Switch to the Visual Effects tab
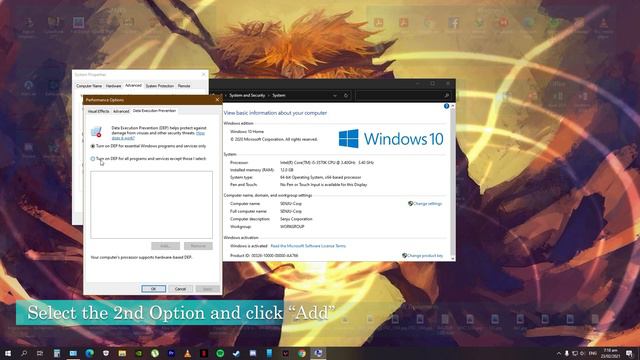Viewport: 640px width, 360px height. pyautogui.click(x=98, y=111)
